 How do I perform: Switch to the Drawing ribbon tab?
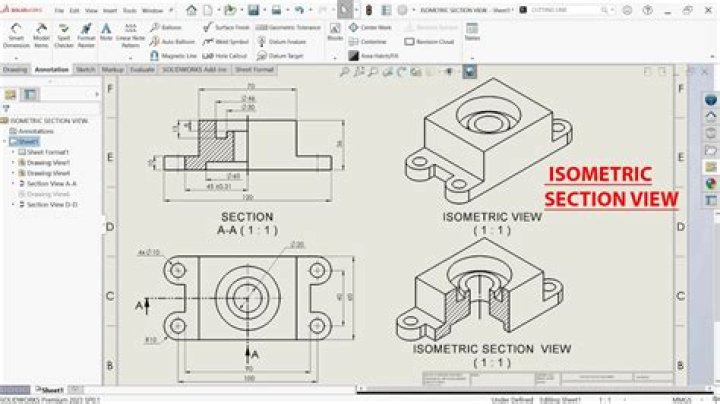[x=15, y=70]
